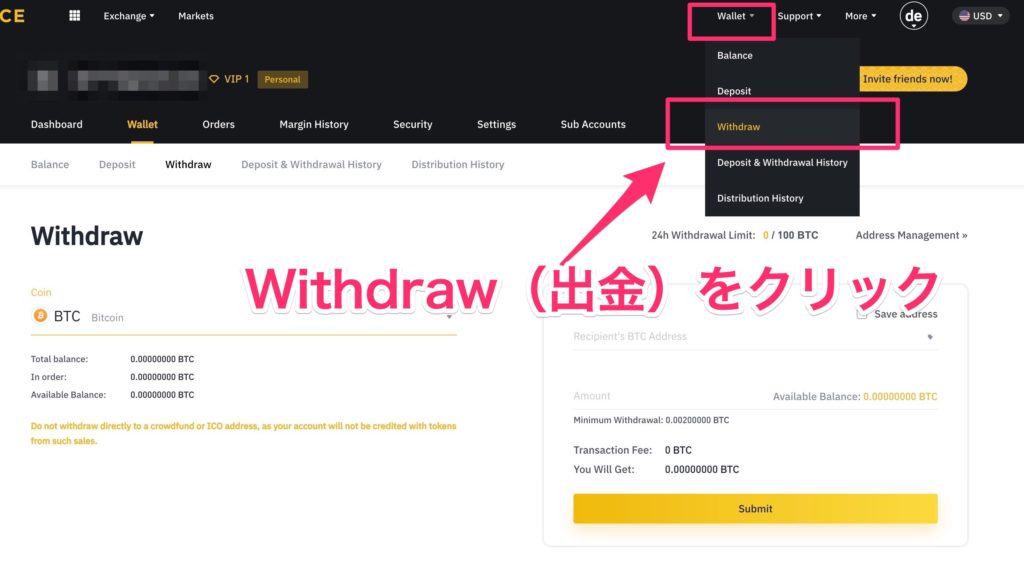Open the Sub Accounts tab

592,124
